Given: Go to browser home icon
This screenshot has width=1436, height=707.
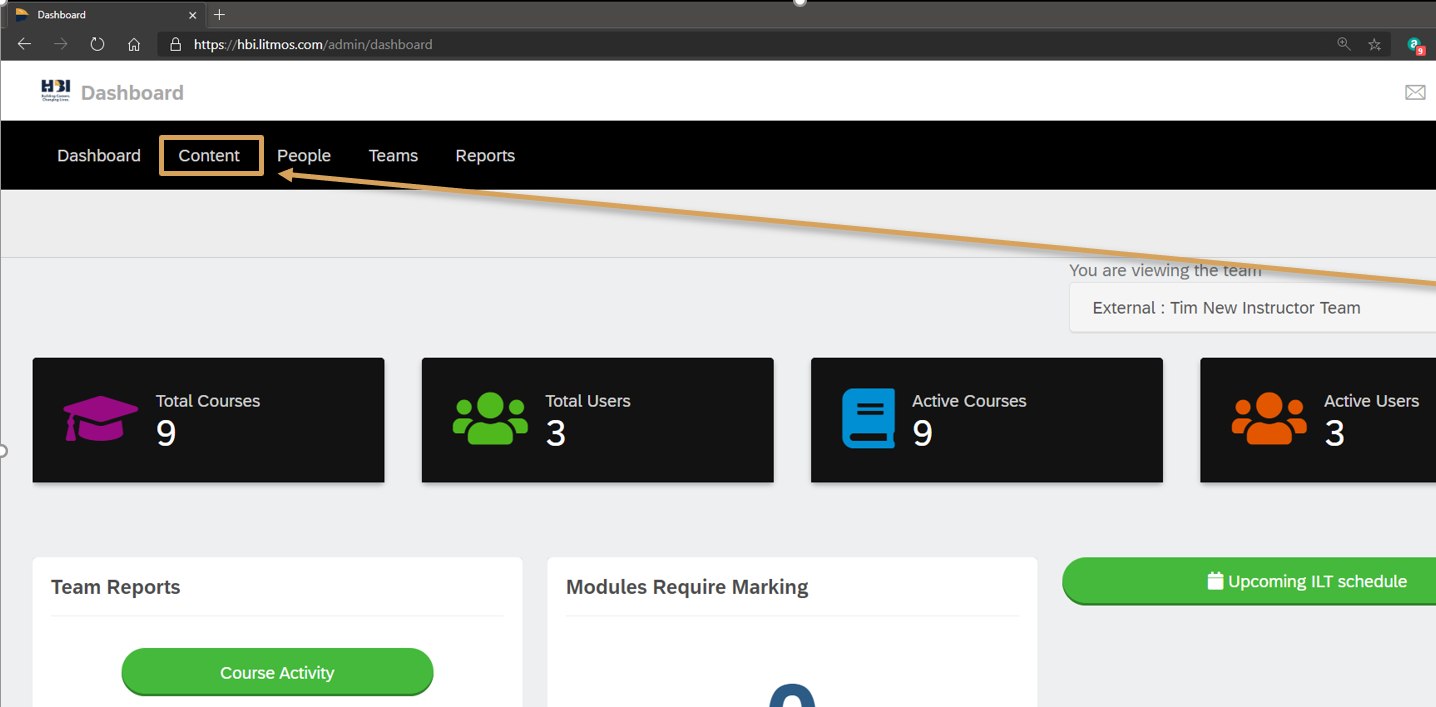Looking at the screenshot, I should 134,44.
